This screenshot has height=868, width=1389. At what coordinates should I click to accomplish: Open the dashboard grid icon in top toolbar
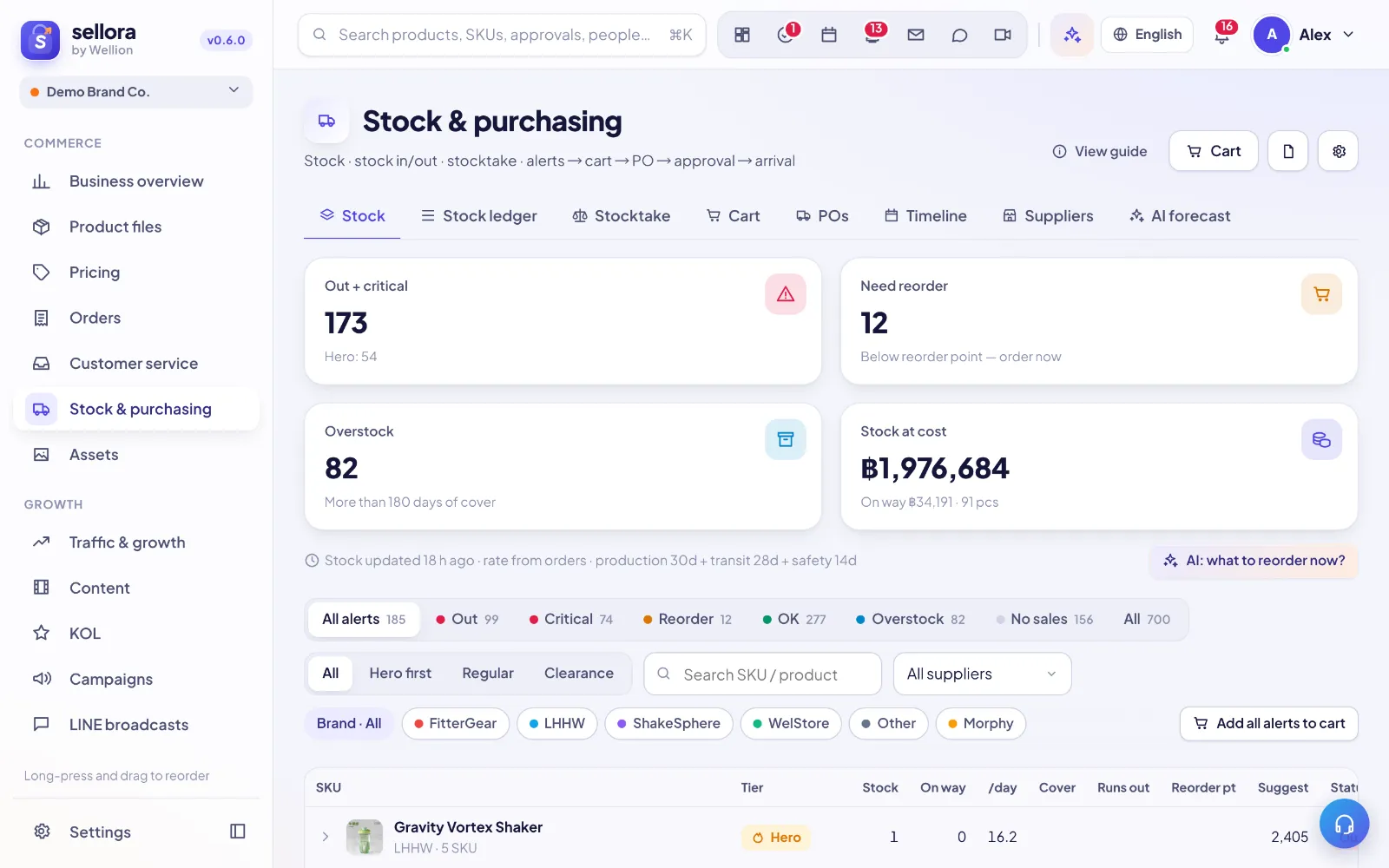742,35
